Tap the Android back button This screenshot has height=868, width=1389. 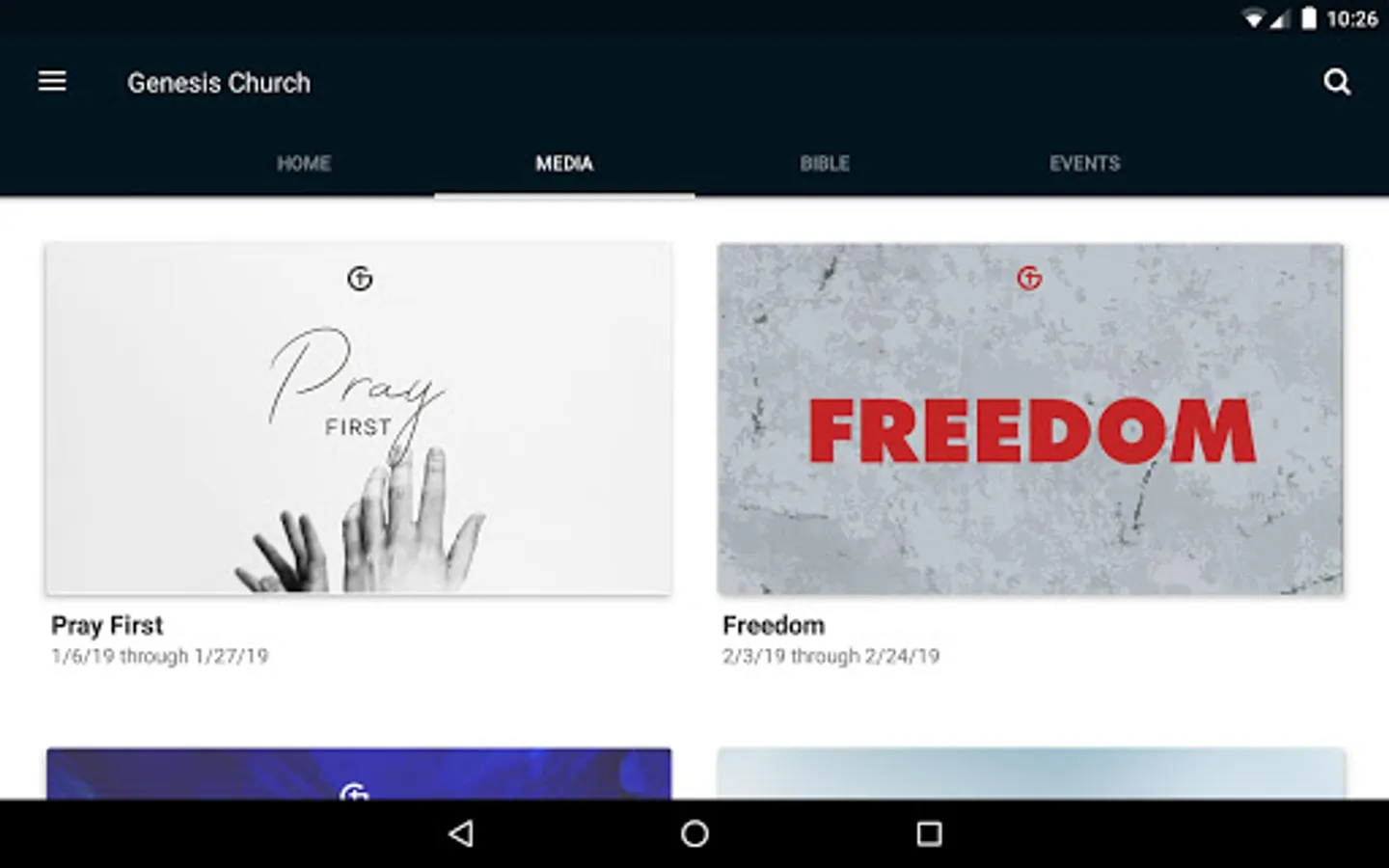pos(461,833)
